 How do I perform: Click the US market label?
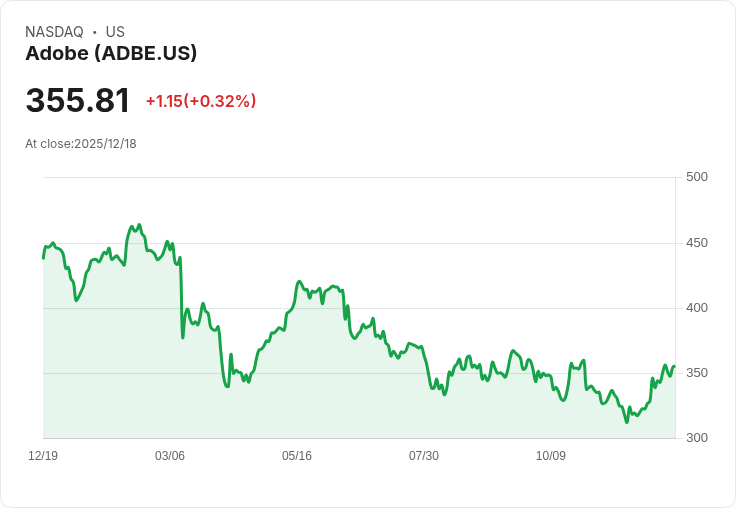pyautogui.click(x=115, y=32)
